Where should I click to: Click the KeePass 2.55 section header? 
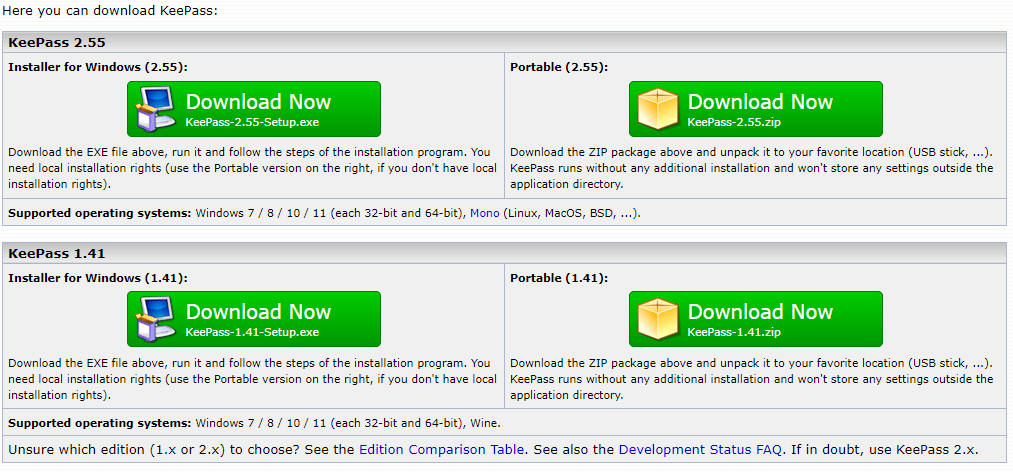(504, 43)
